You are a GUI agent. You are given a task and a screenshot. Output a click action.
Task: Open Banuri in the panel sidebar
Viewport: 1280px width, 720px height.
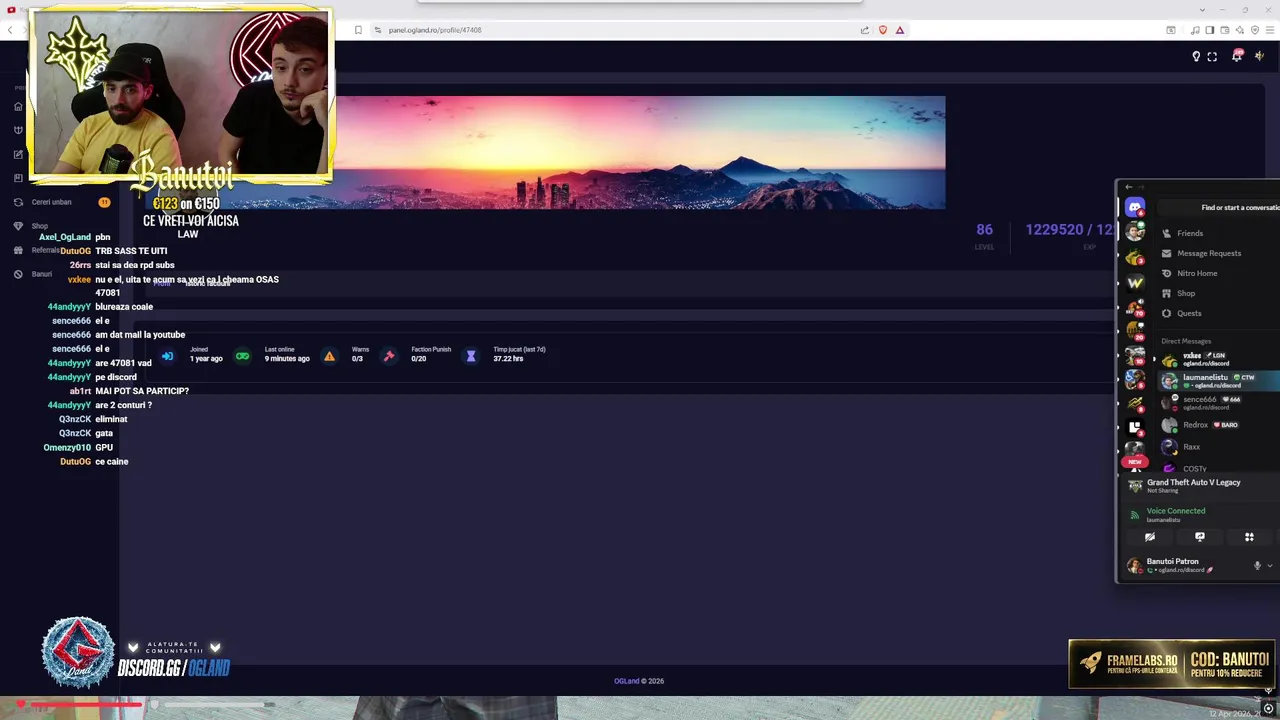(x=41, y=274)
